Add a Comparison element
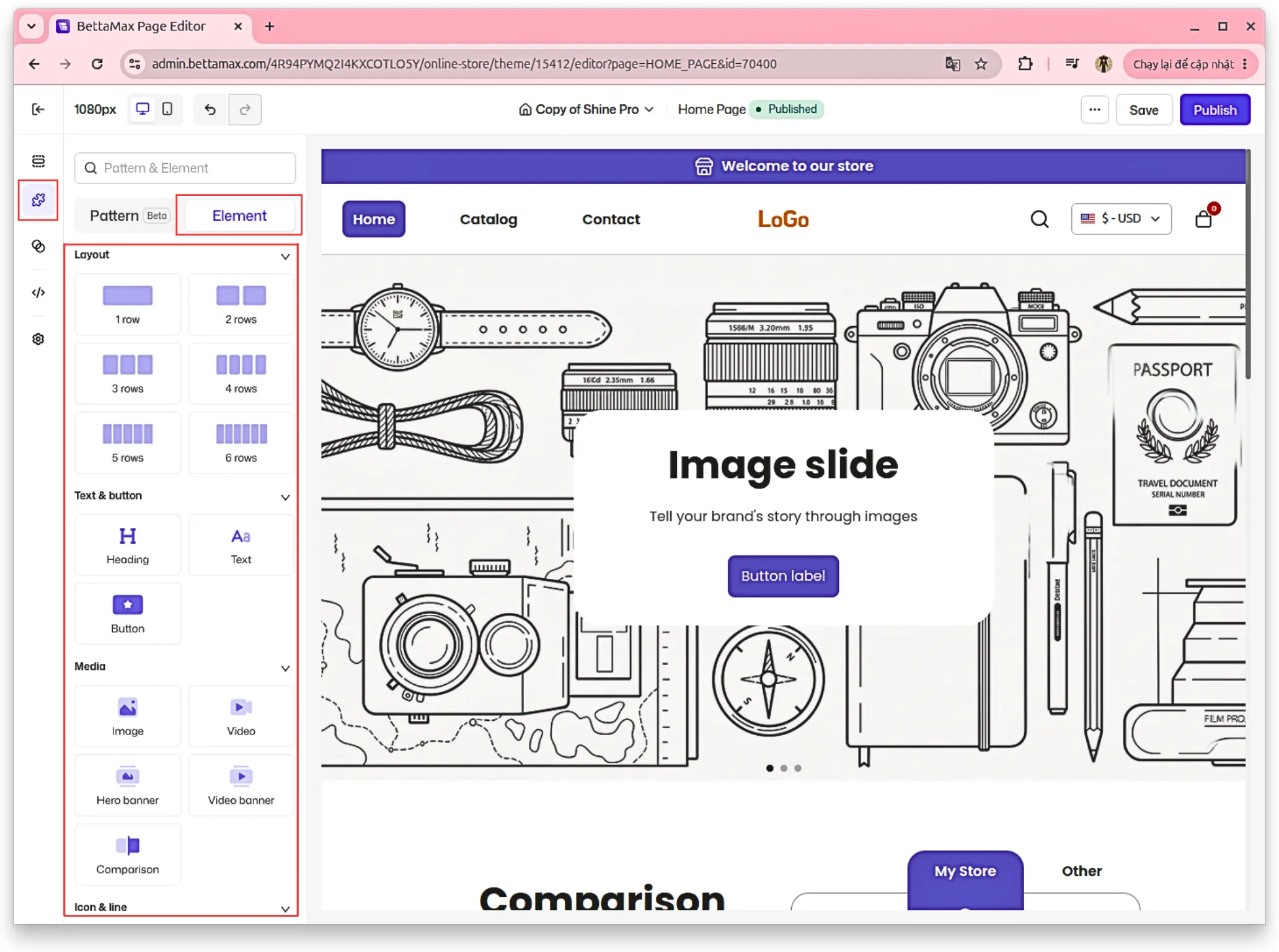The image size is (1279, 952). click(128, 855)
